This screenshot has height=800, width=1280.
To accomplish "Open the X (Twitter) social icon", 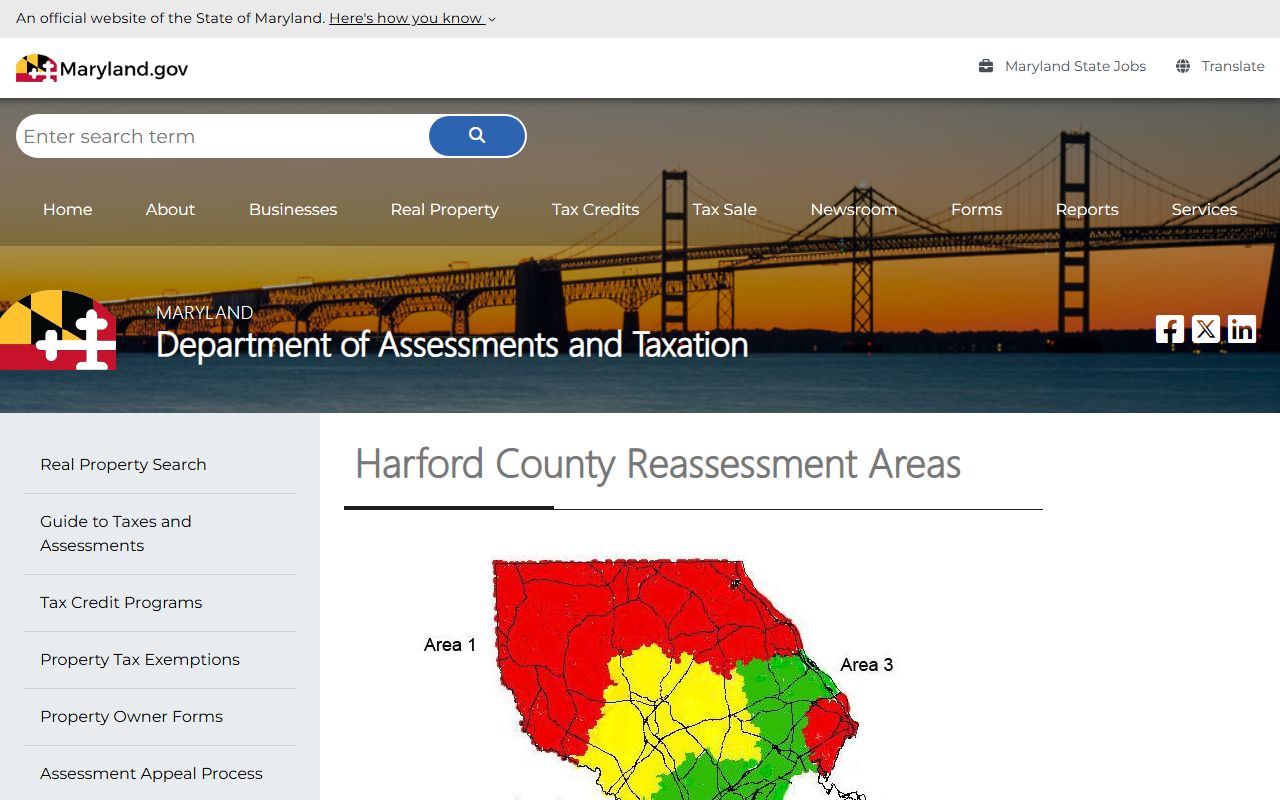I will (1206, 329).
